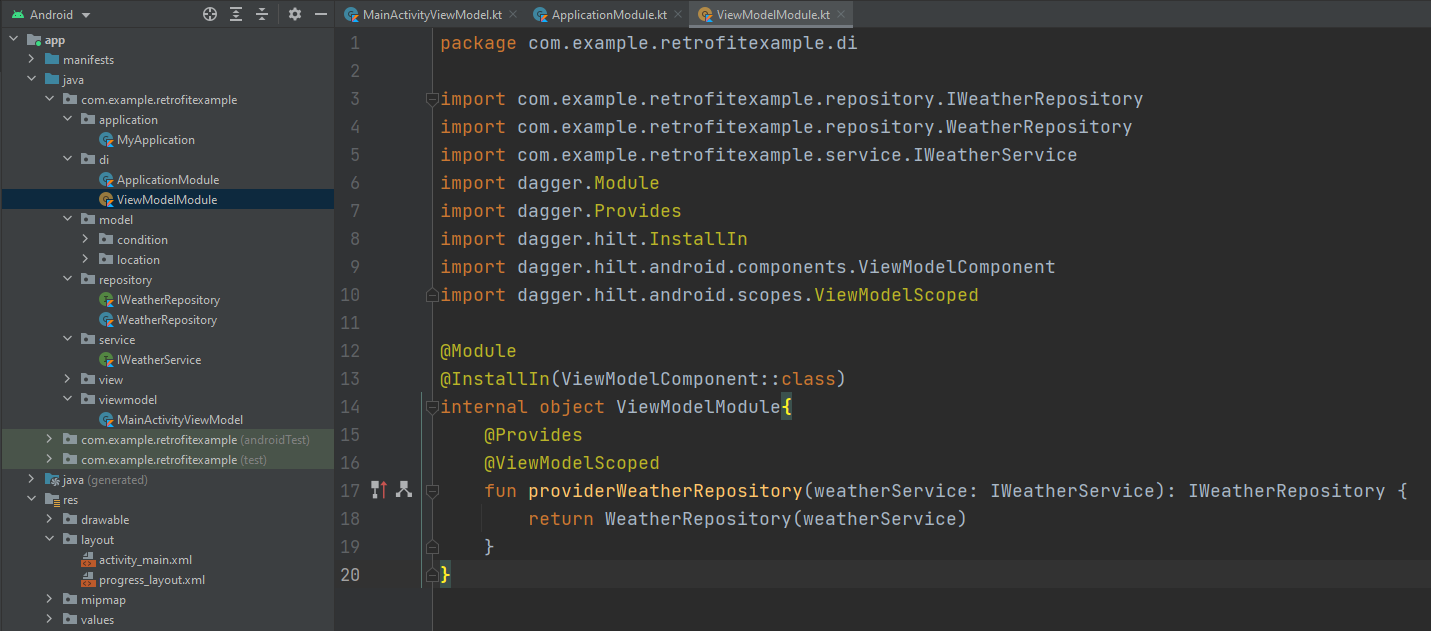
Task: Open the Android project view dropdown
Action: pos(85,15)
